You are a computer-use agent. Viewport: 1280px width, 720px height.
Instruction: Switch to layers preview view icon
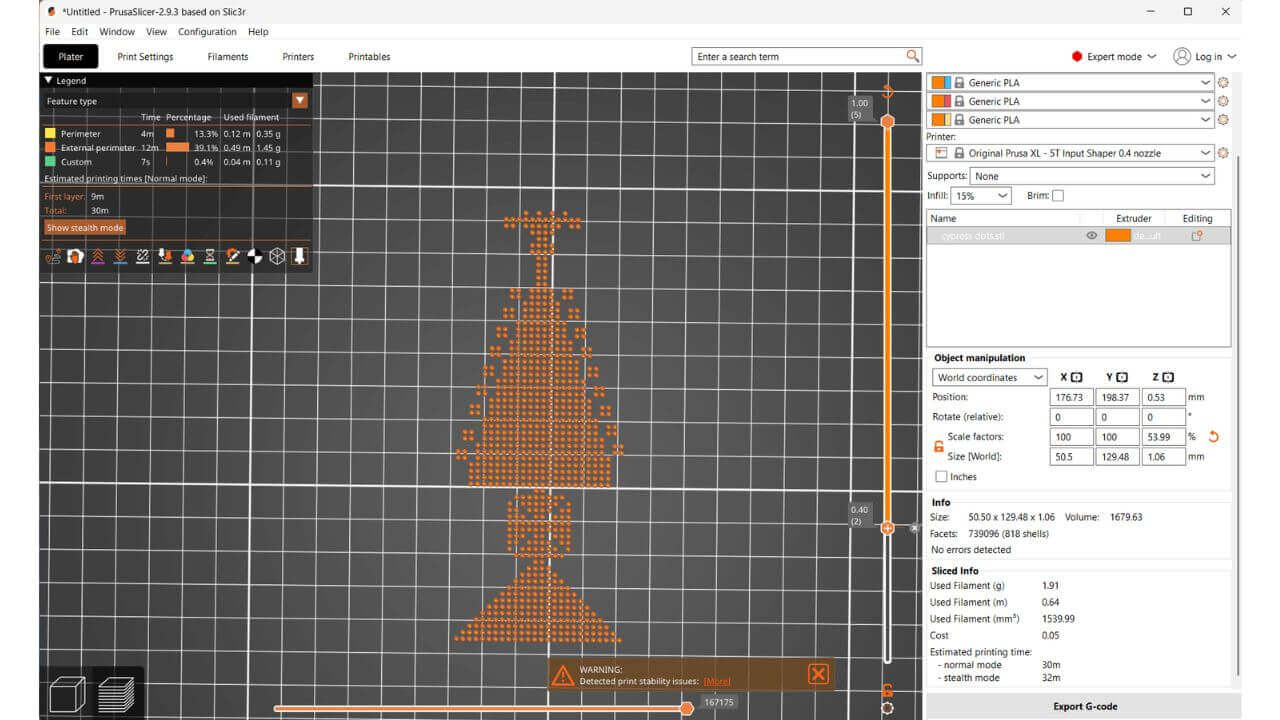[116, 693]
